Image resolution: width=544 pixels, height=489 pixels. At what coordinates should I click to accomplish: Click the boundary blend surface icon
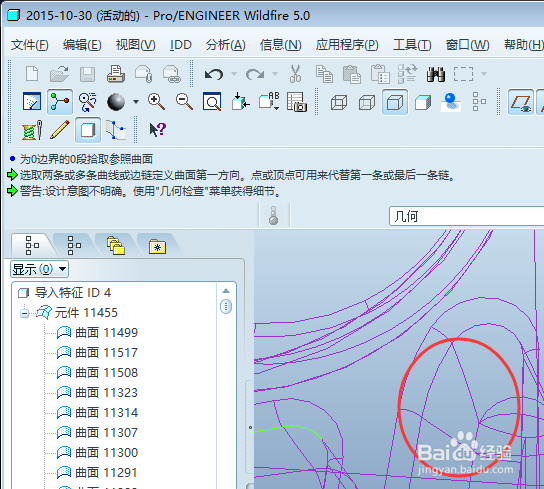click(116, 130)
